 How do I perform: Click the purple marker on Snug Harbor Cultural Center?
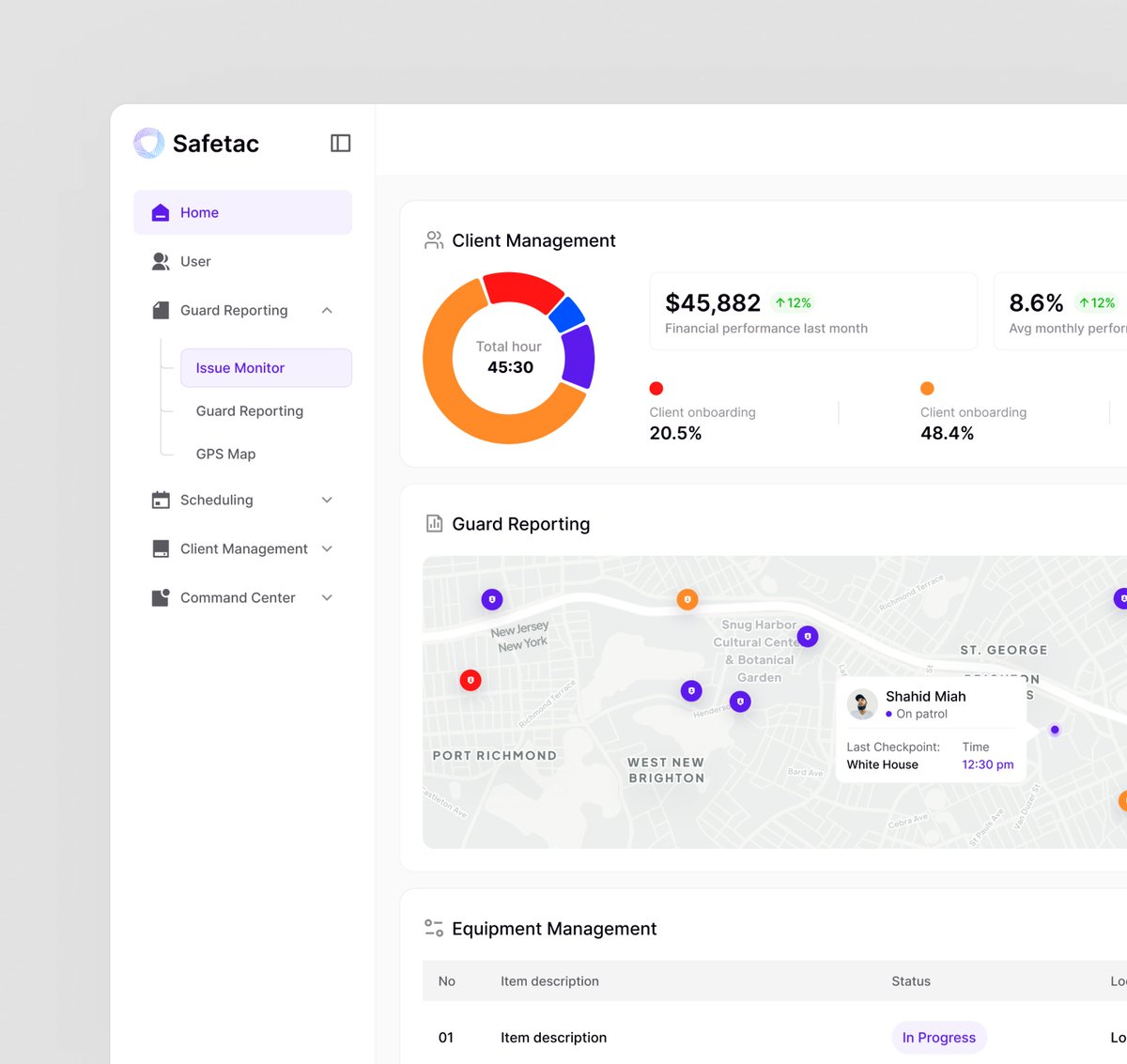tap(808, 637)
